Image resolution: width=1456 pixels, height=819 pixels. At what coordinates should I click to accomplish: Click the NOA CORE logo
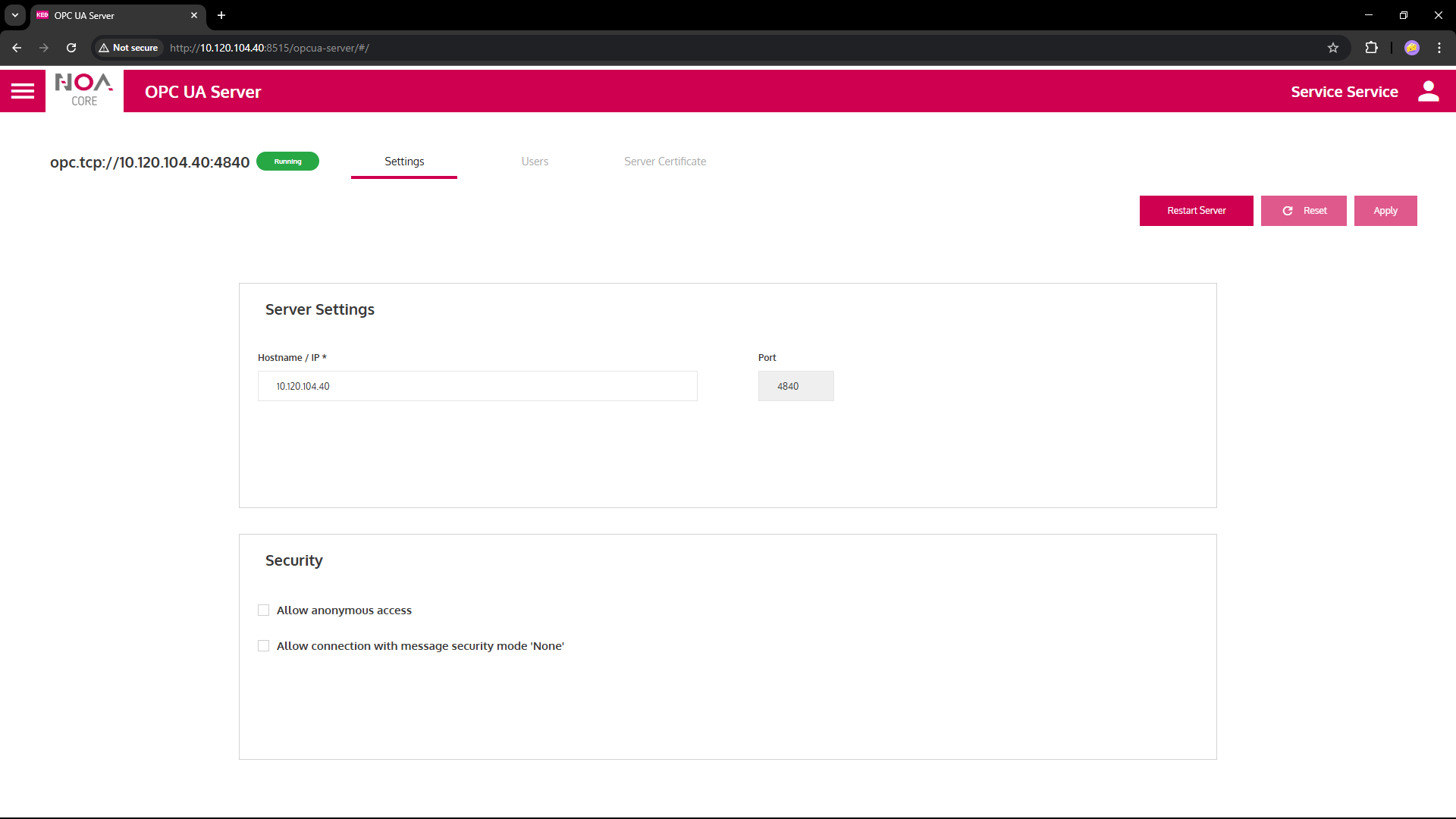pyautogui.click(x=84, y=91)
